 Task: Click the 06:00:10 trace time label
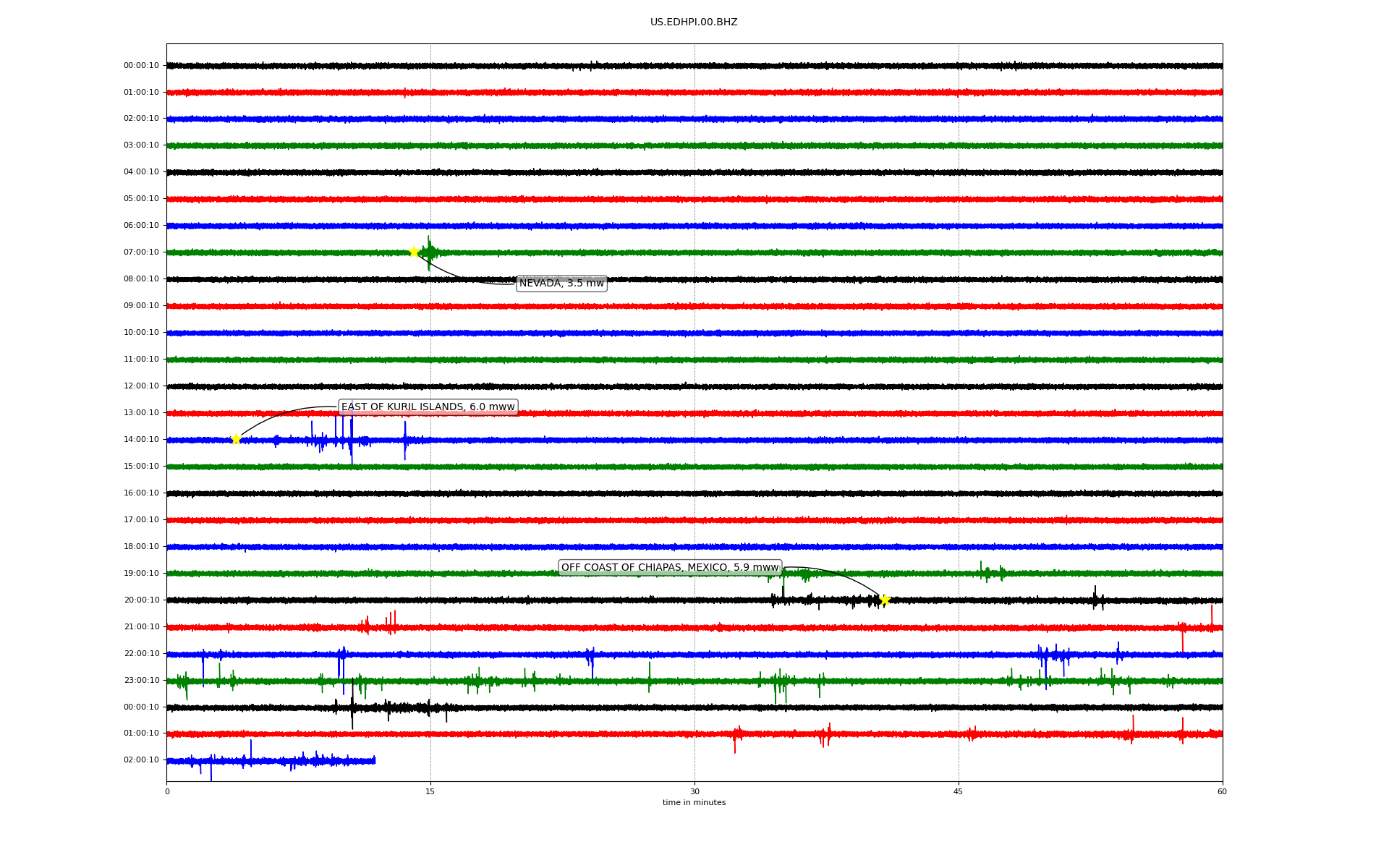point(141,226)
